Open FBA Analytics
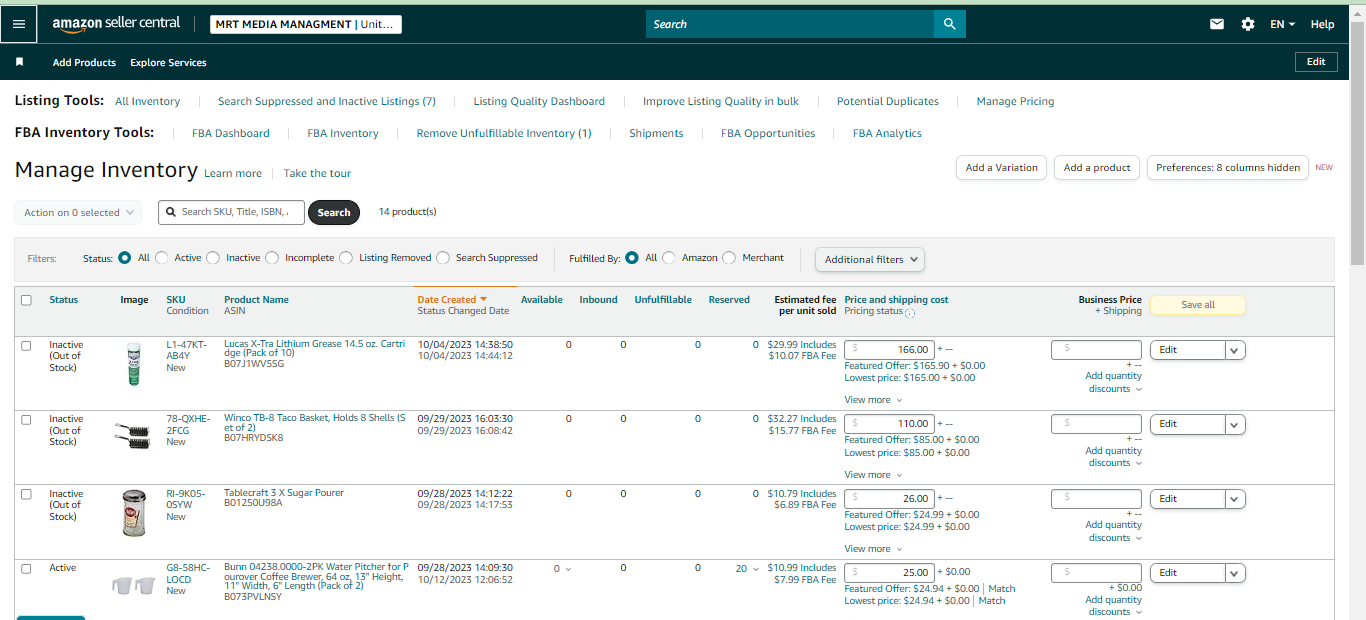1366x620 pixels. tap(887, 133)
